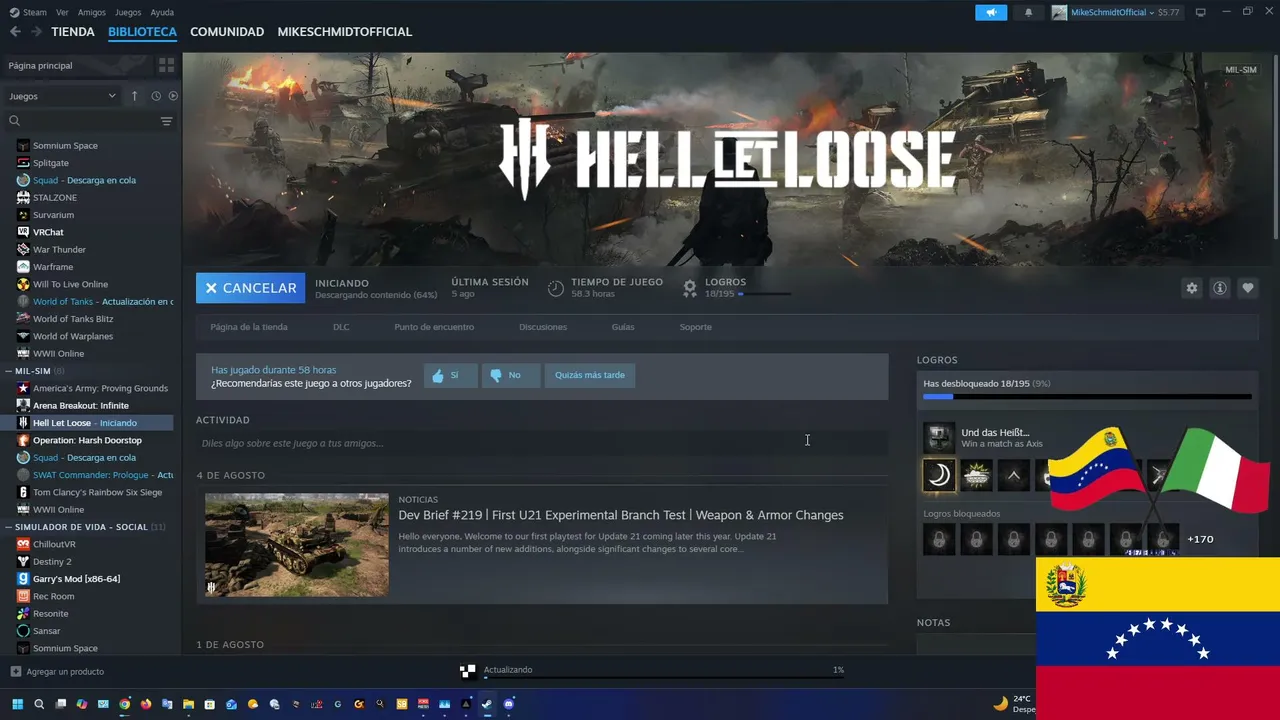Go back with the left arrow
1280x720 pixels.
[x=15, y=32]
